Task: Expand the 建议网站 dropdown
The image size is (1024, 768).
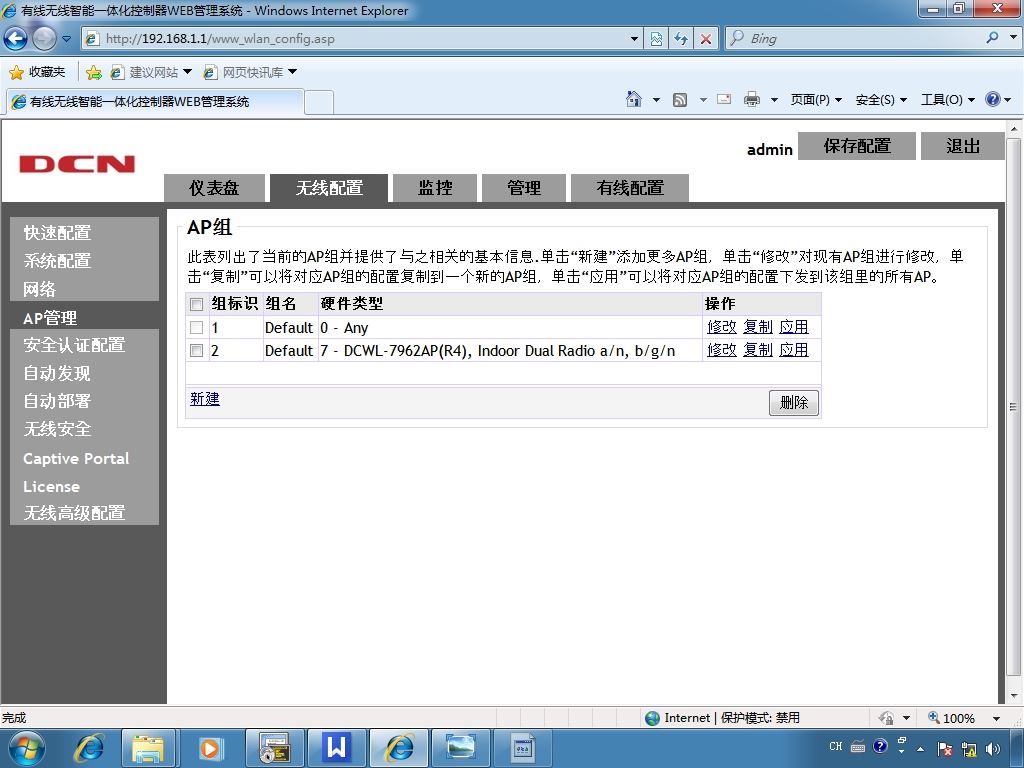Action: pyautogui.click(x=187, y=72)
